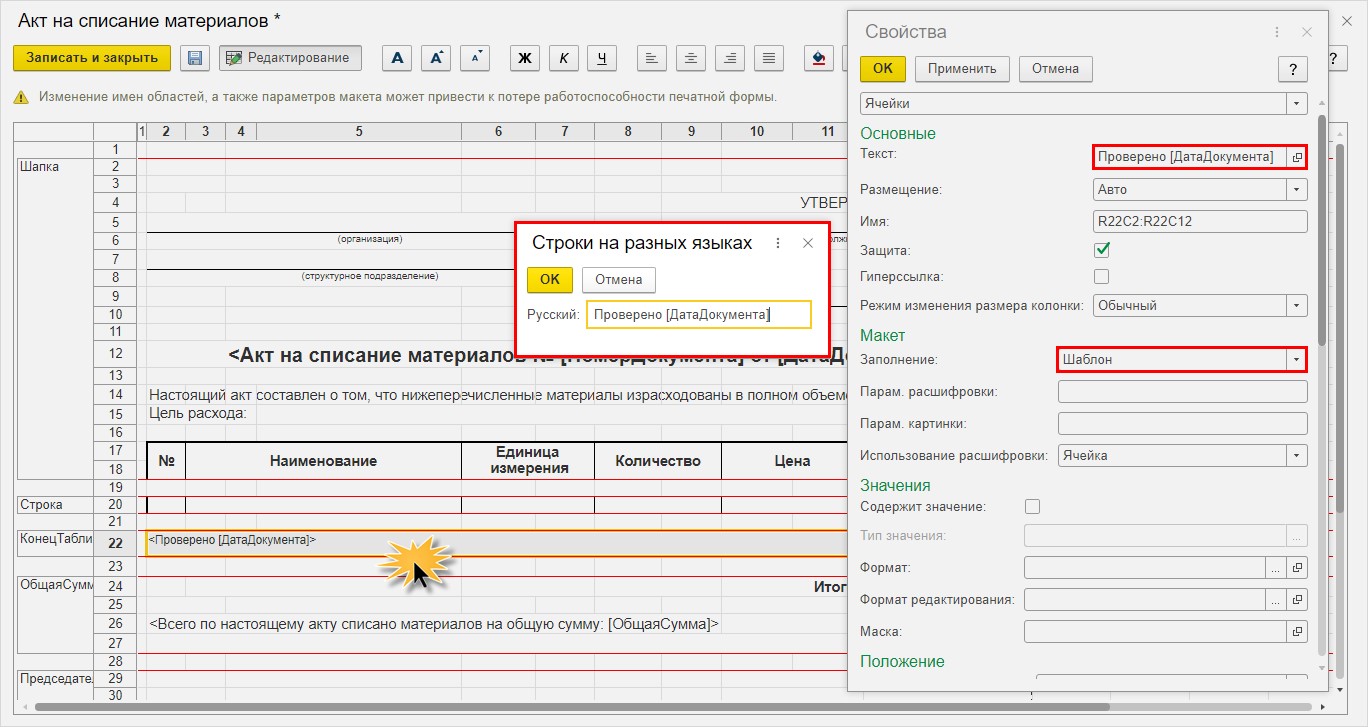Image resolution: width=1368 pixels, height=727 pixels.
Task: Open help with the question mark in Свойства
Action: [1293, 69]
